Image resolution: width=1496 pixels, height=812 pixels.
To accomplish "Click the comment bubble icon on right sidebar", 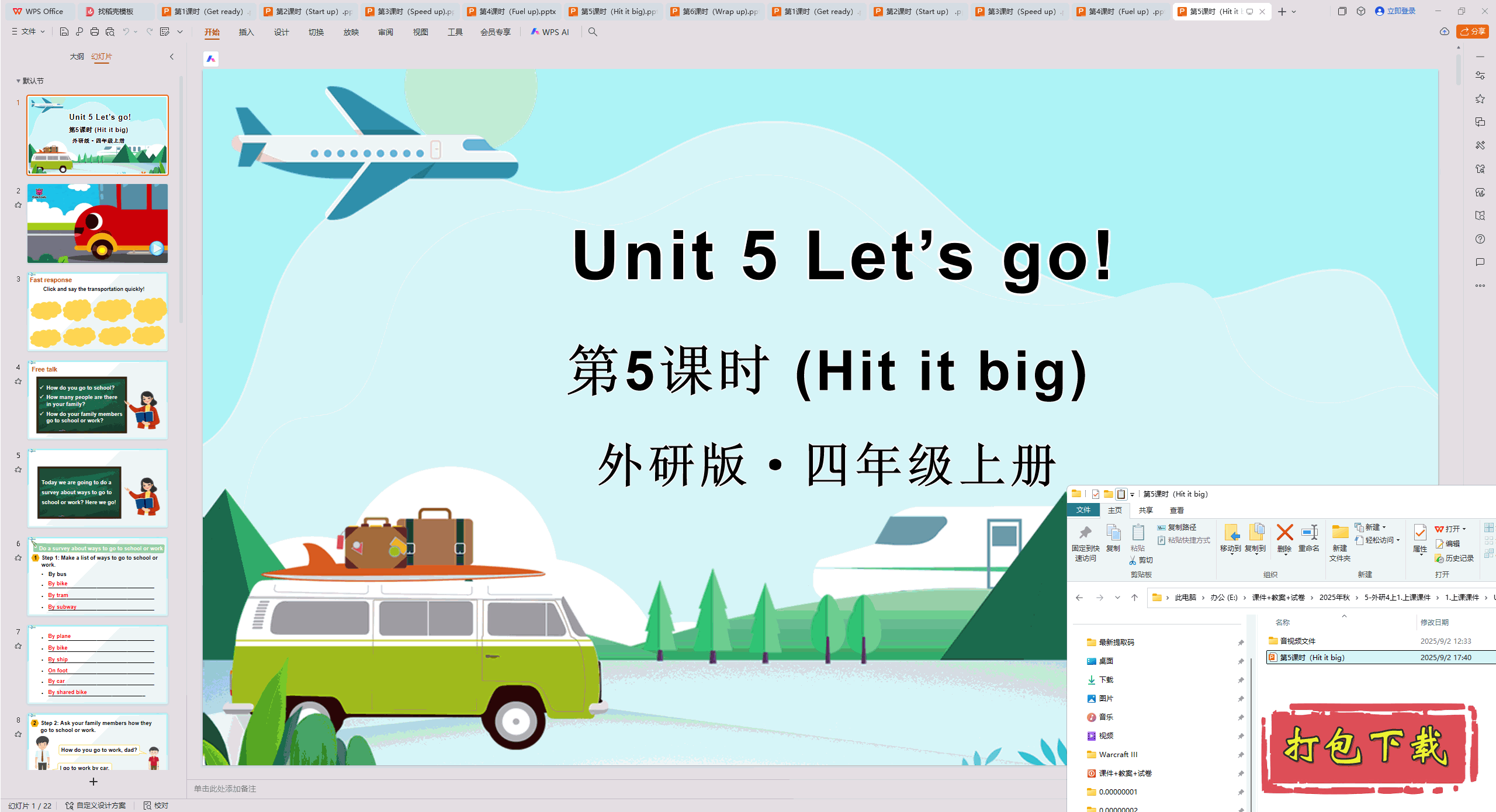I will click(x=1480, y=262).
